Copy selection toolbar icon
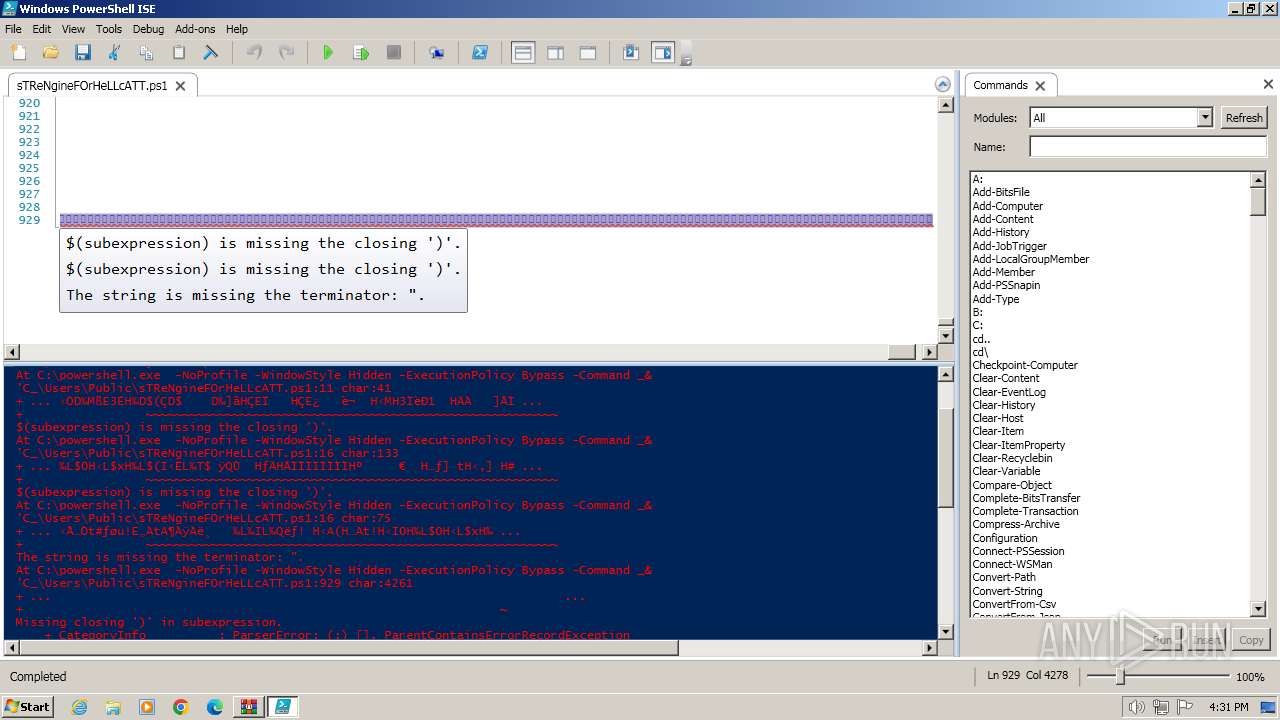The width and height of the screenshot is (1280, 720). 146,52
